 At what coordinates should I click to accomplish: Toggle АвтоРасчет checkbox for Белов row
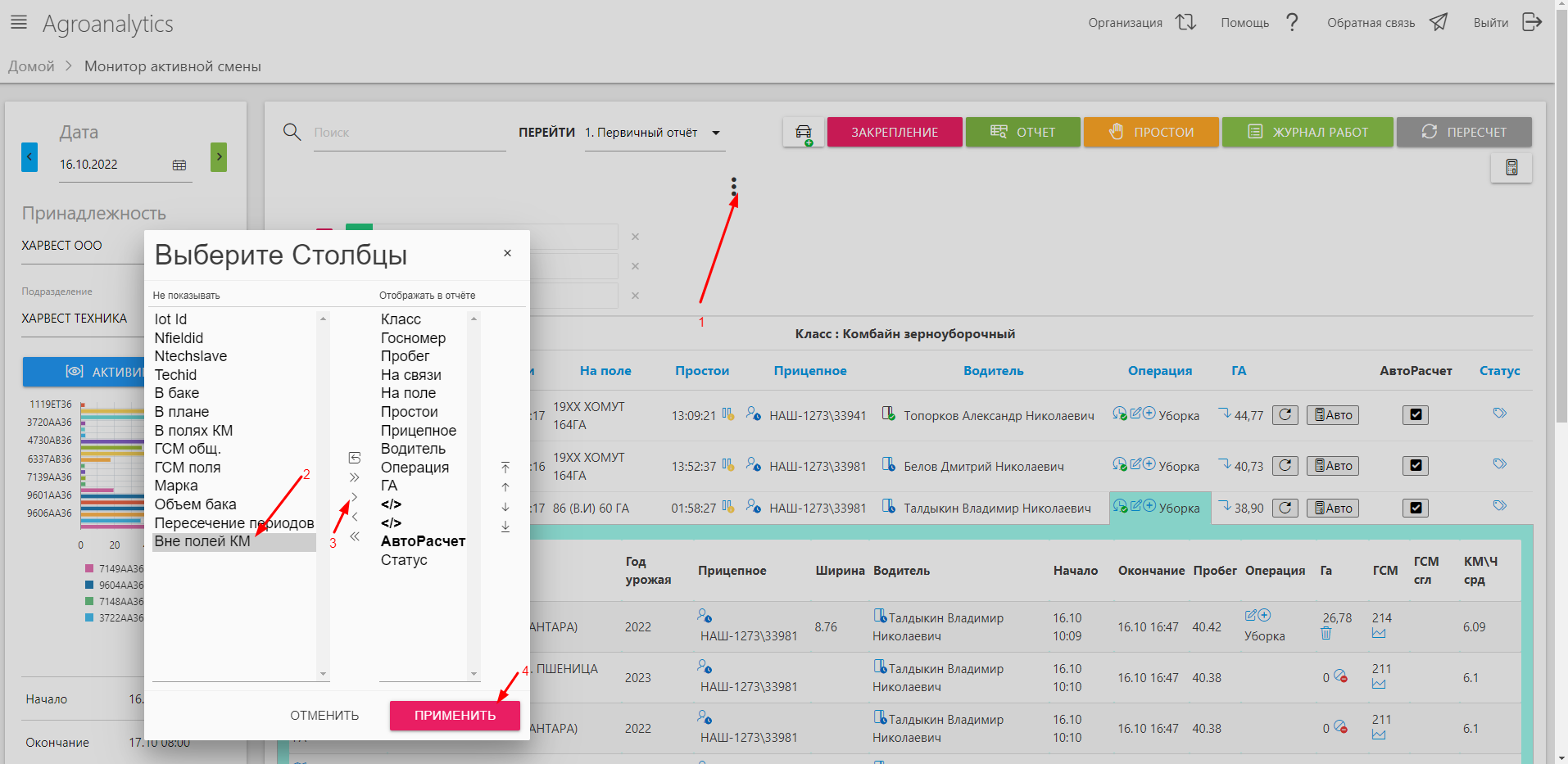point(1415,466)
